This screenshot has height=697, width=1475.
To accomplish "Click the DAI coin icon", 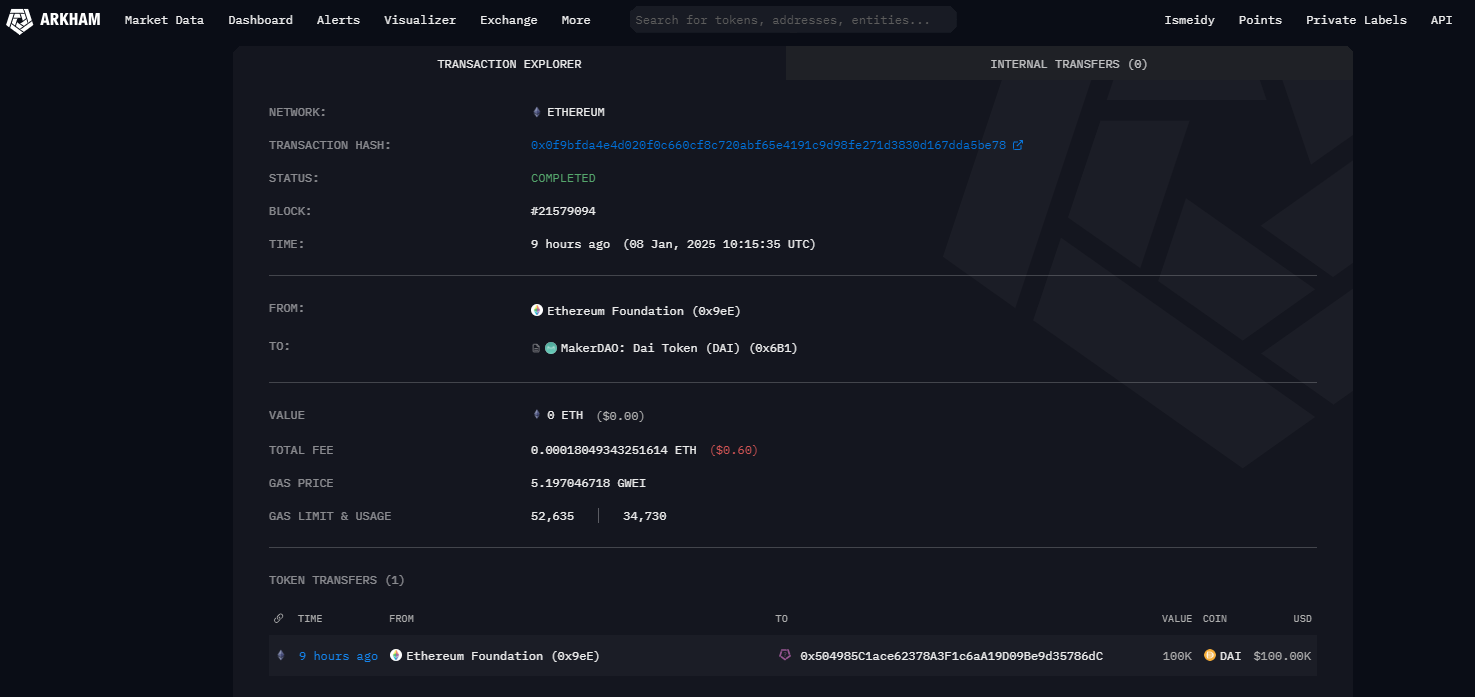I will coord(1210,656).
